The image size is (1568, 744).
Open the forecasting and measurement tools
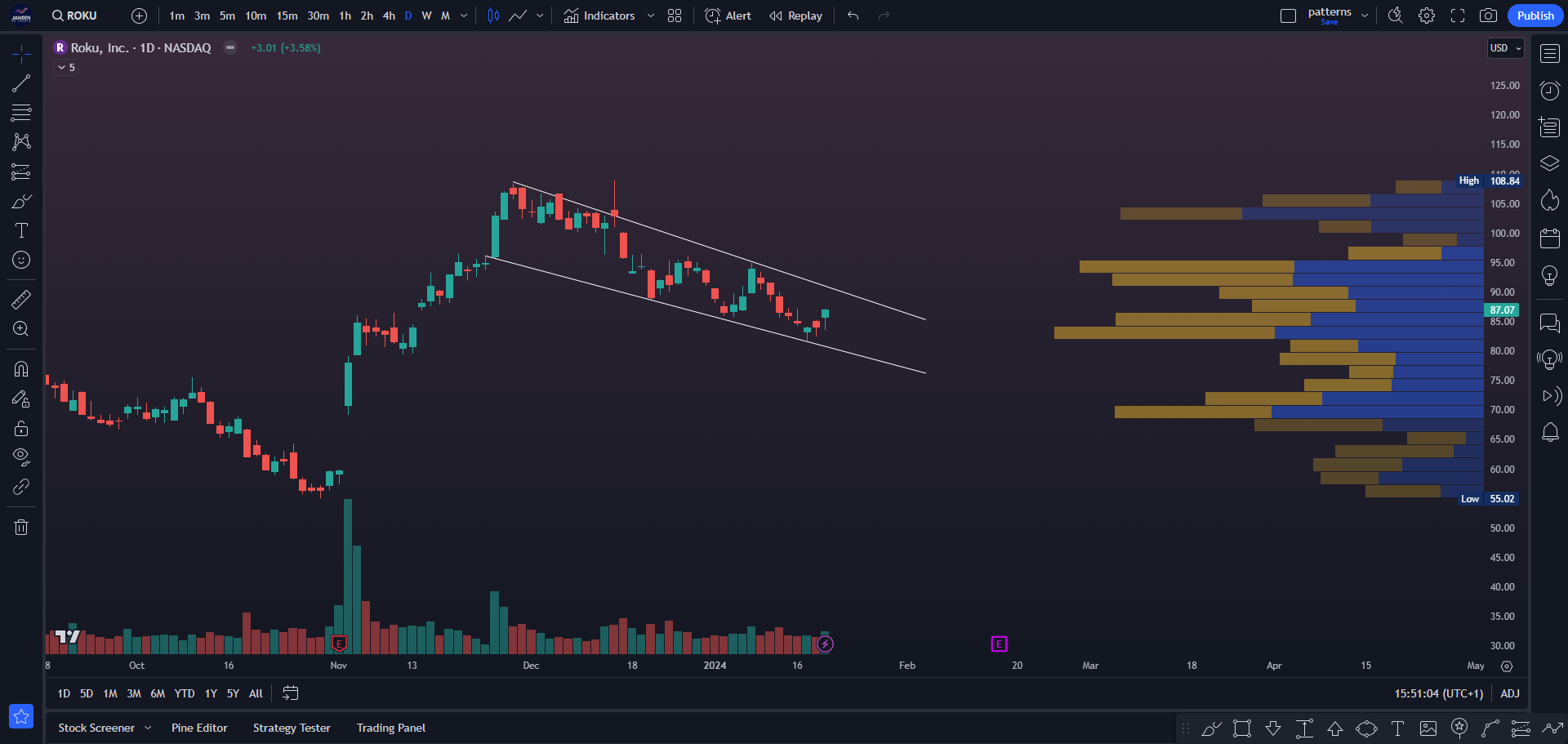21,172
